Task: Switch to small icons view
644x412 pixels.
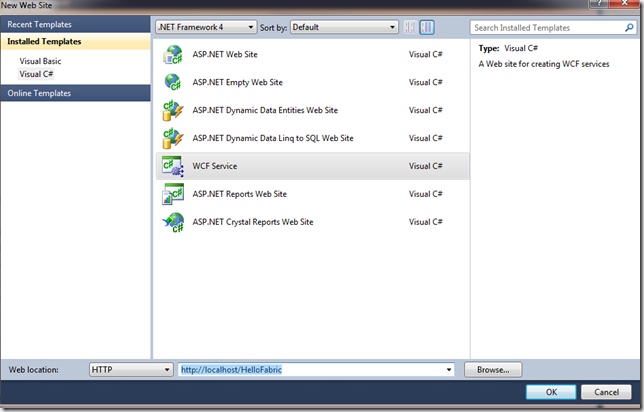Action: tap(410, 28)
